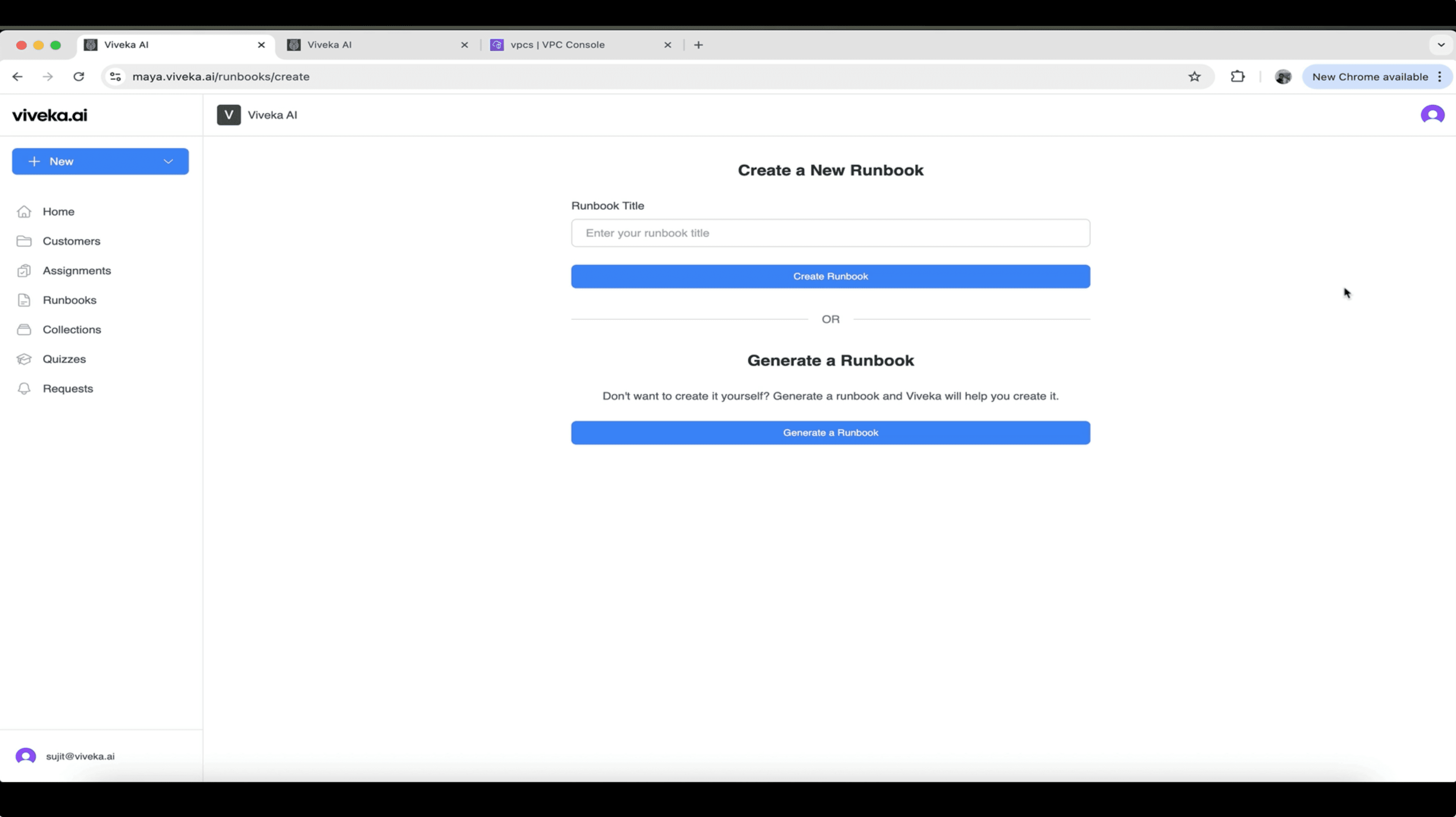Bookmark this page with the star icon
This screenshot has height=817, width=1456.
pyautogui.click(x=1194, y=77)
